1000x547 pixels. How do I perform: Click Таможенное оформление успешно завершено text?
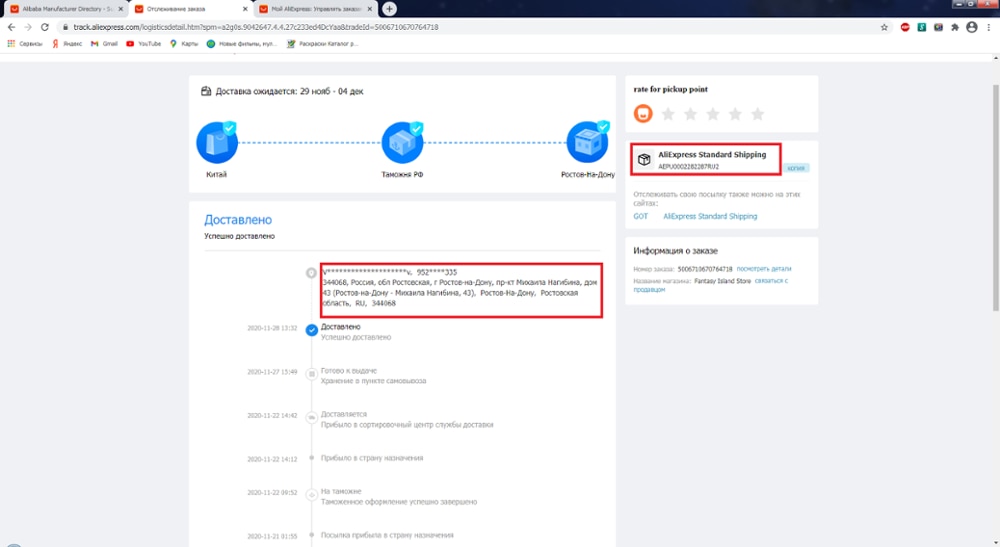399,502
